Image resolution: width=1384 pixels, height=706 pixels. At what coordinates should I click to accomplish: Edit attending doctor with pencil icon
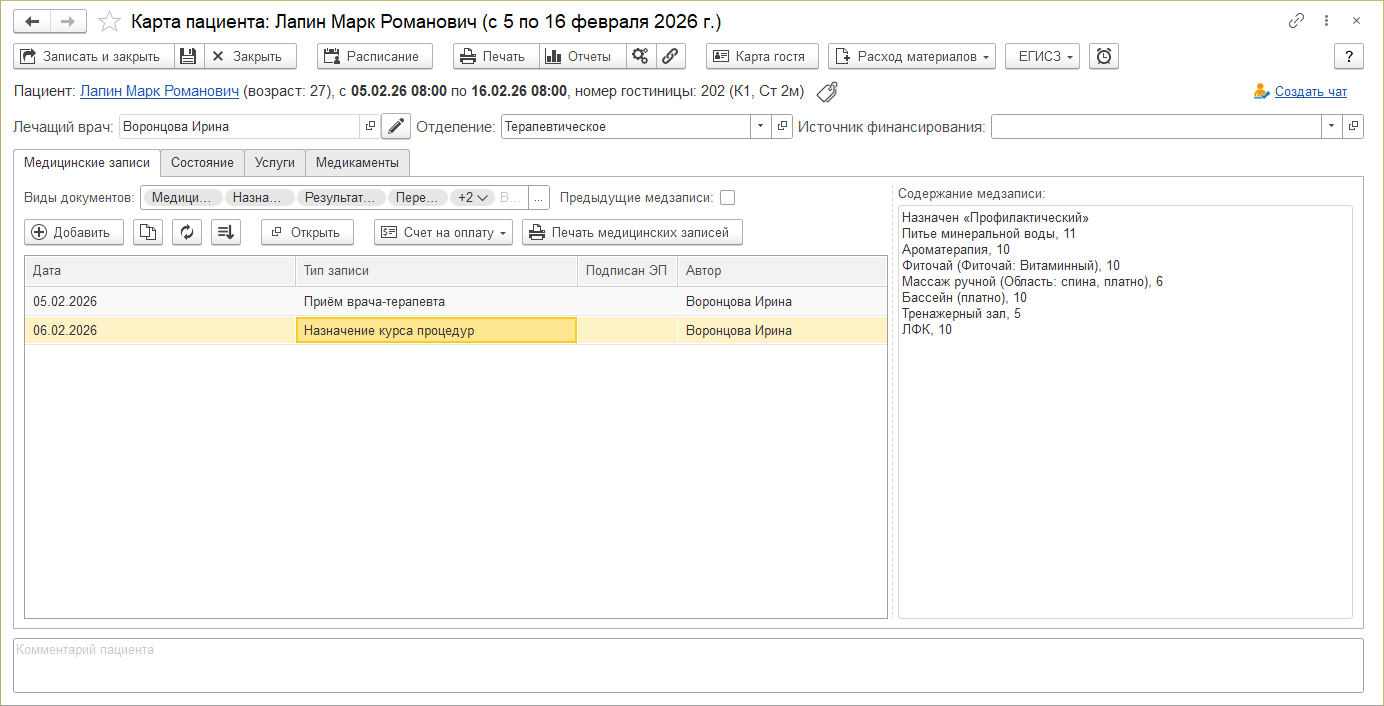point(396,127)
